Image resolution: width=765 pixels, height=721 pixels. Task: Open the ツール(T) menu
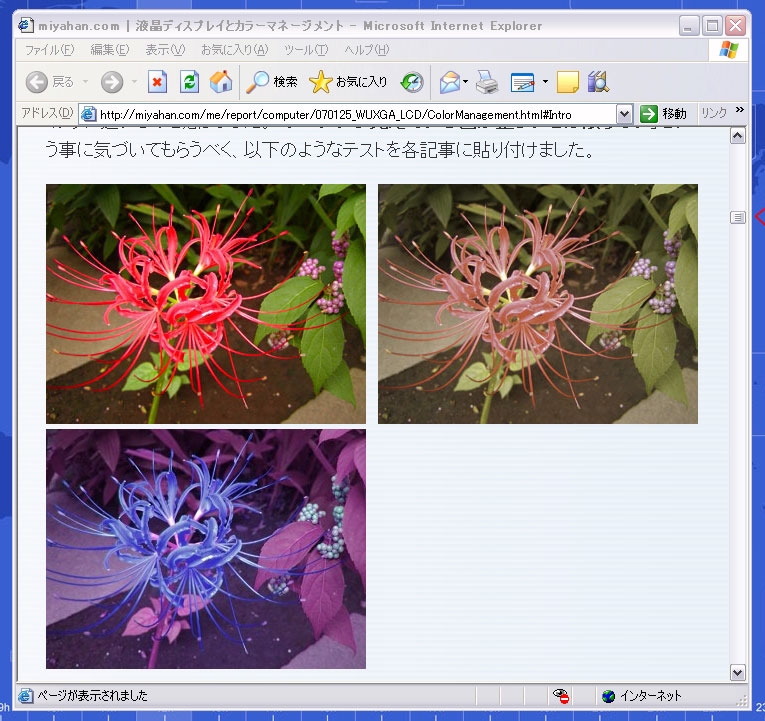tap(306, 50)
